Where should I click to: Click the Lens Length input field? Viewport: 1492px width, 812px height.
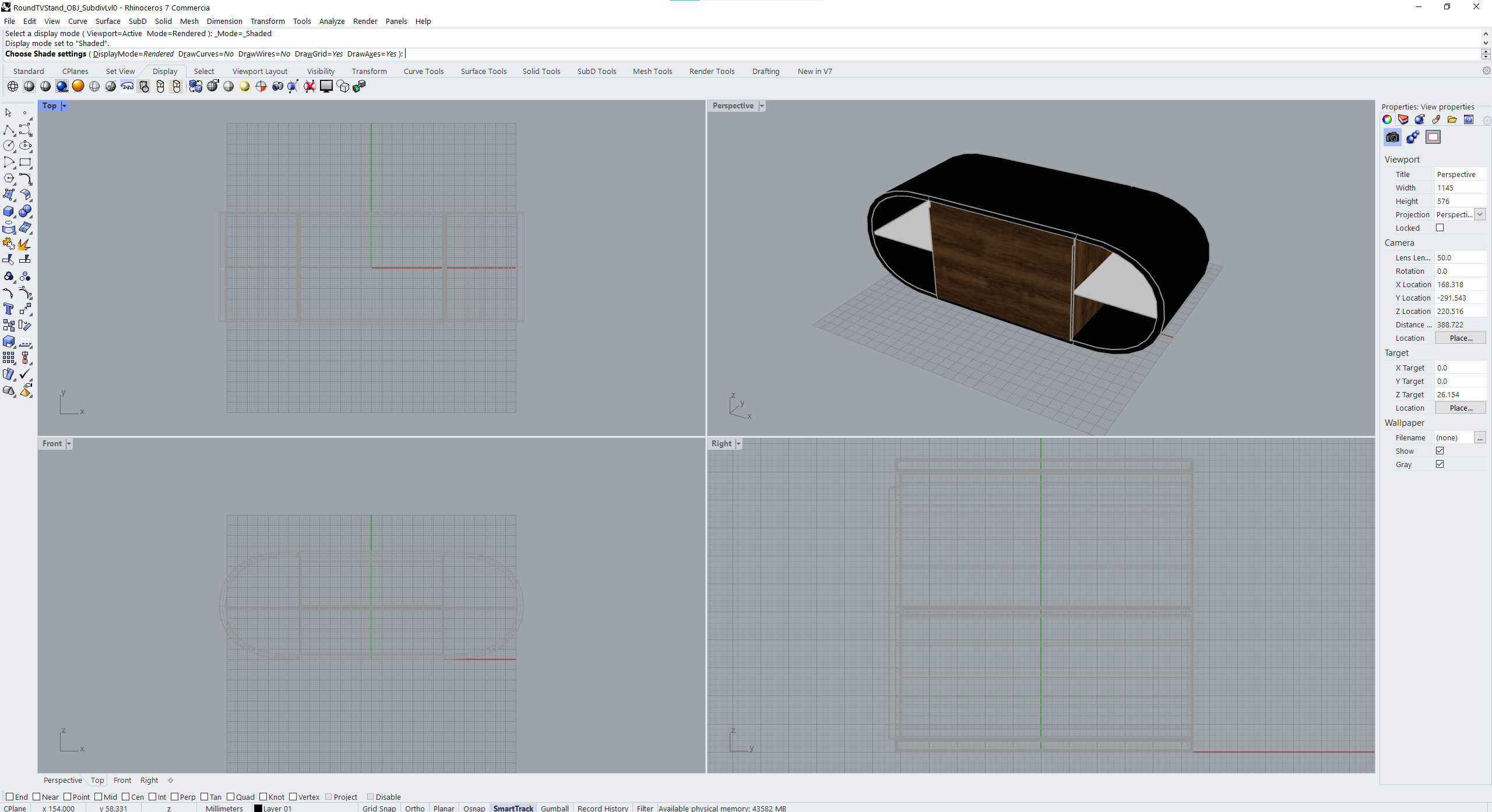click(1459, 257)
